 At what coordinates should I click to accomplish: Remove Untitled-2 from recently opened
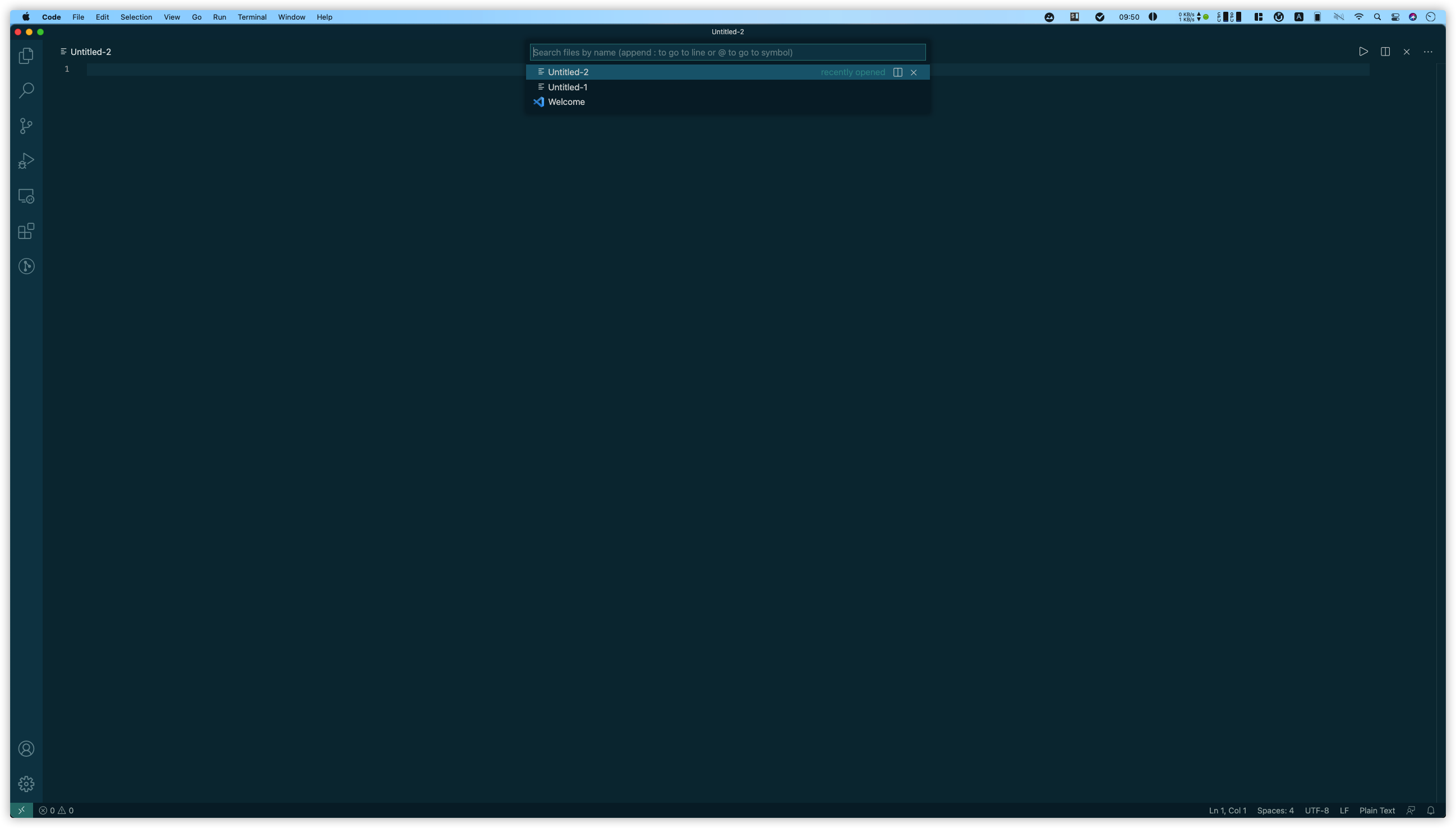click(x=914, y=72)
